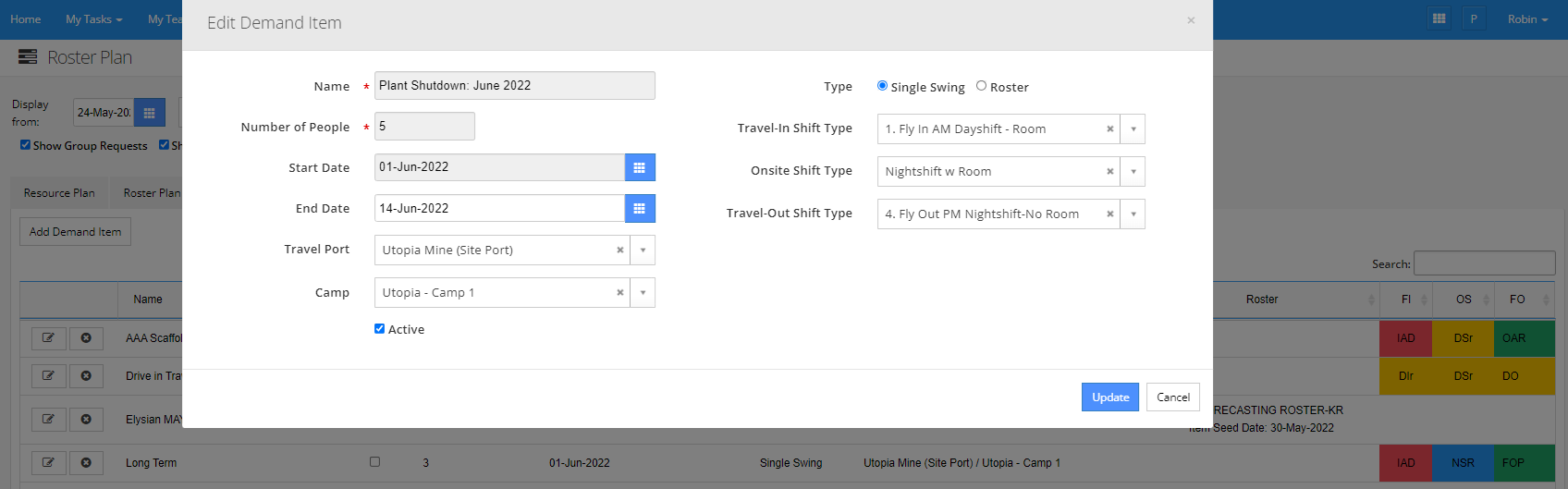Open the Robin user menu
The image size is (1568, 489).
point(1527,19)
